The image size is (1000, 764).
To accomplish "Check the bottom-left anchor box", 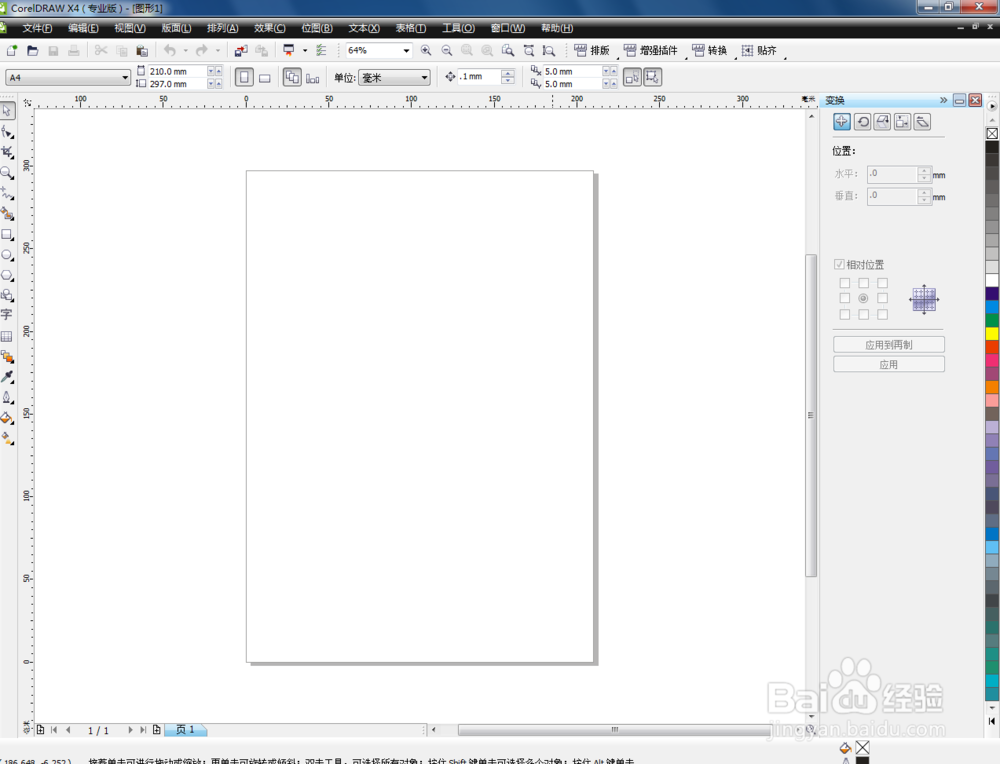I will [844, 314].
